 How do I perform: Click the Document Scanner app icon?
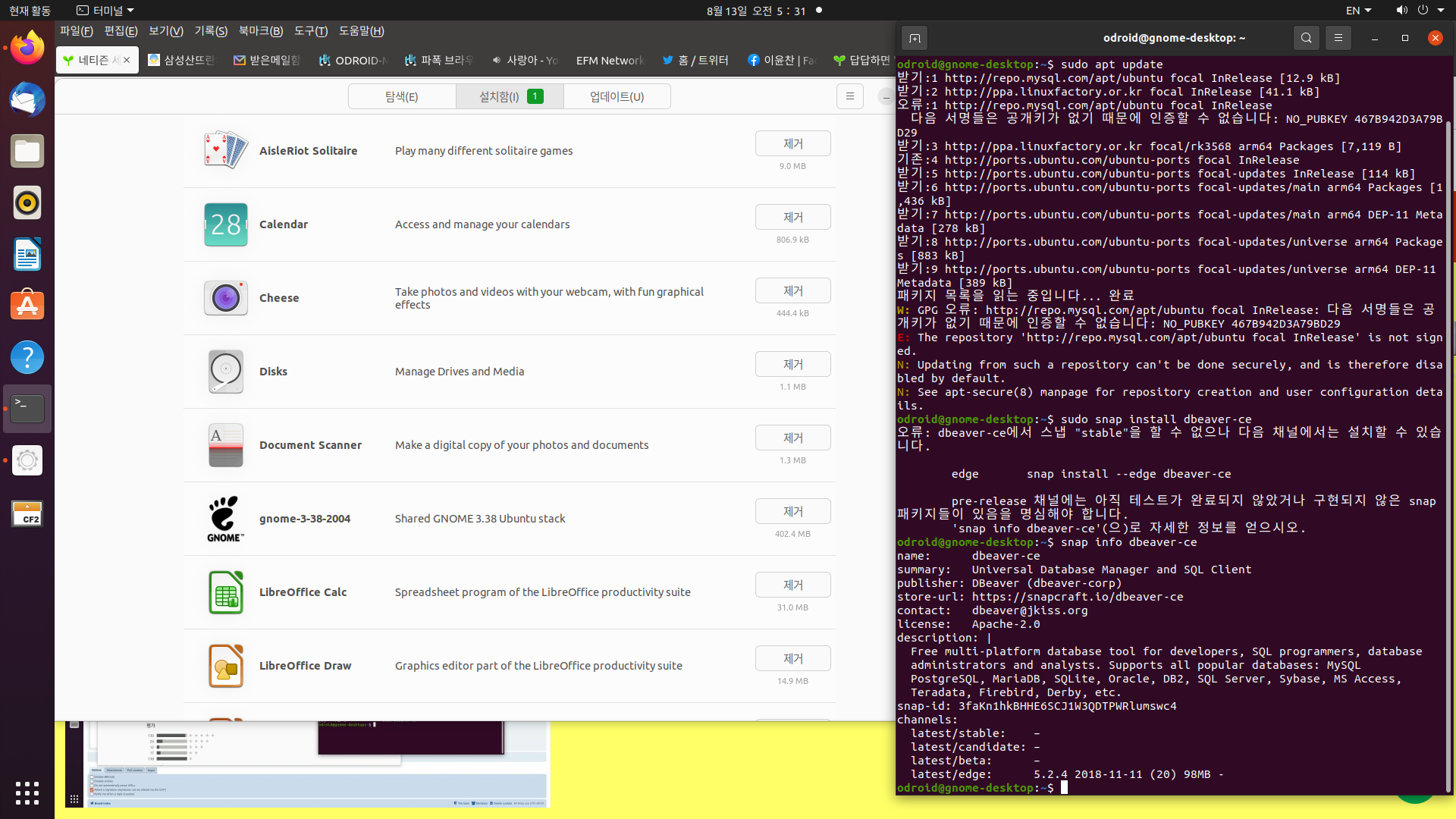[x=225, y=445]
